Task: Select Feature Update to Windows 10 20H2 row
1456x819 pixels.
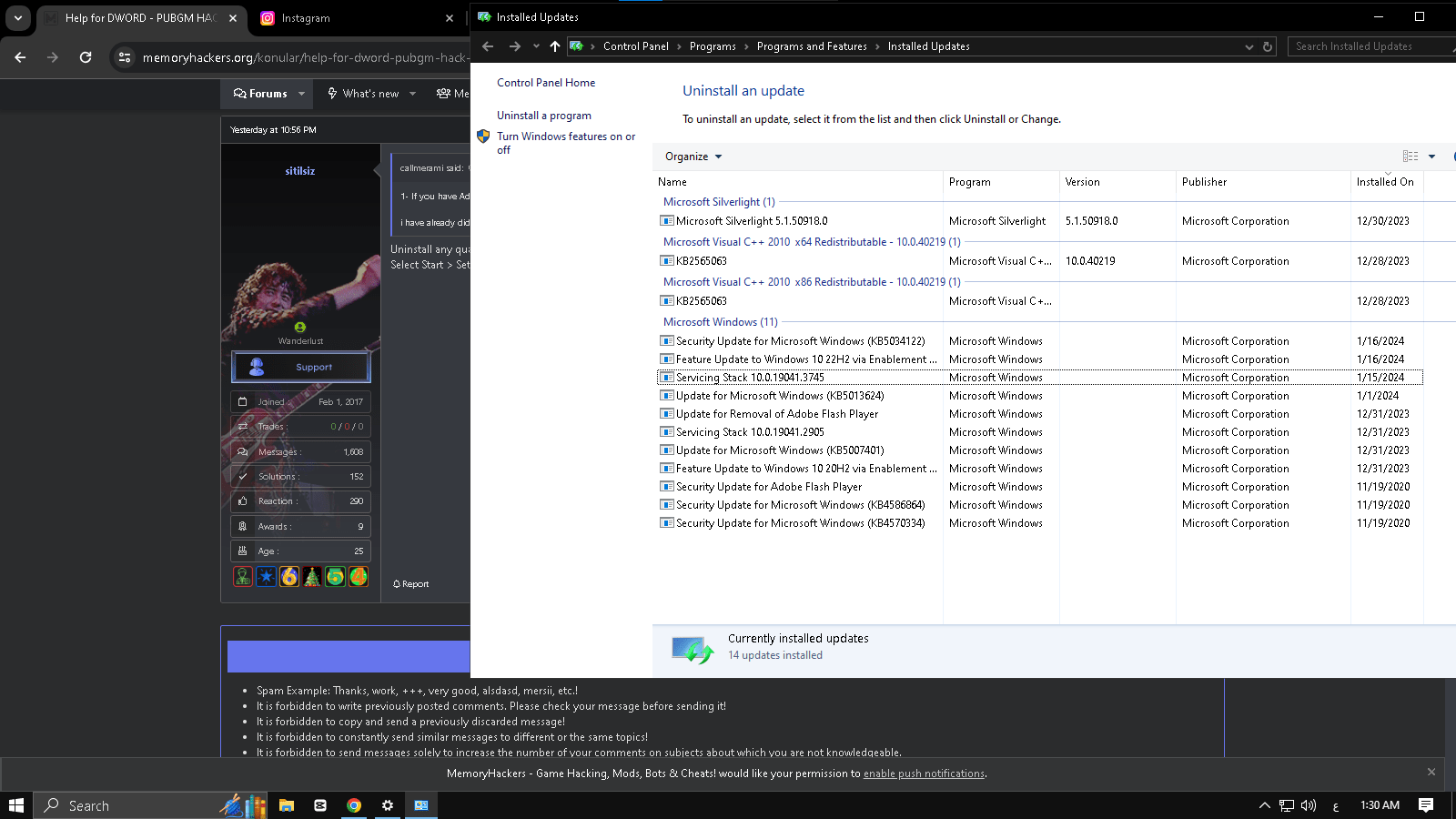Action: coord(1040,469)
